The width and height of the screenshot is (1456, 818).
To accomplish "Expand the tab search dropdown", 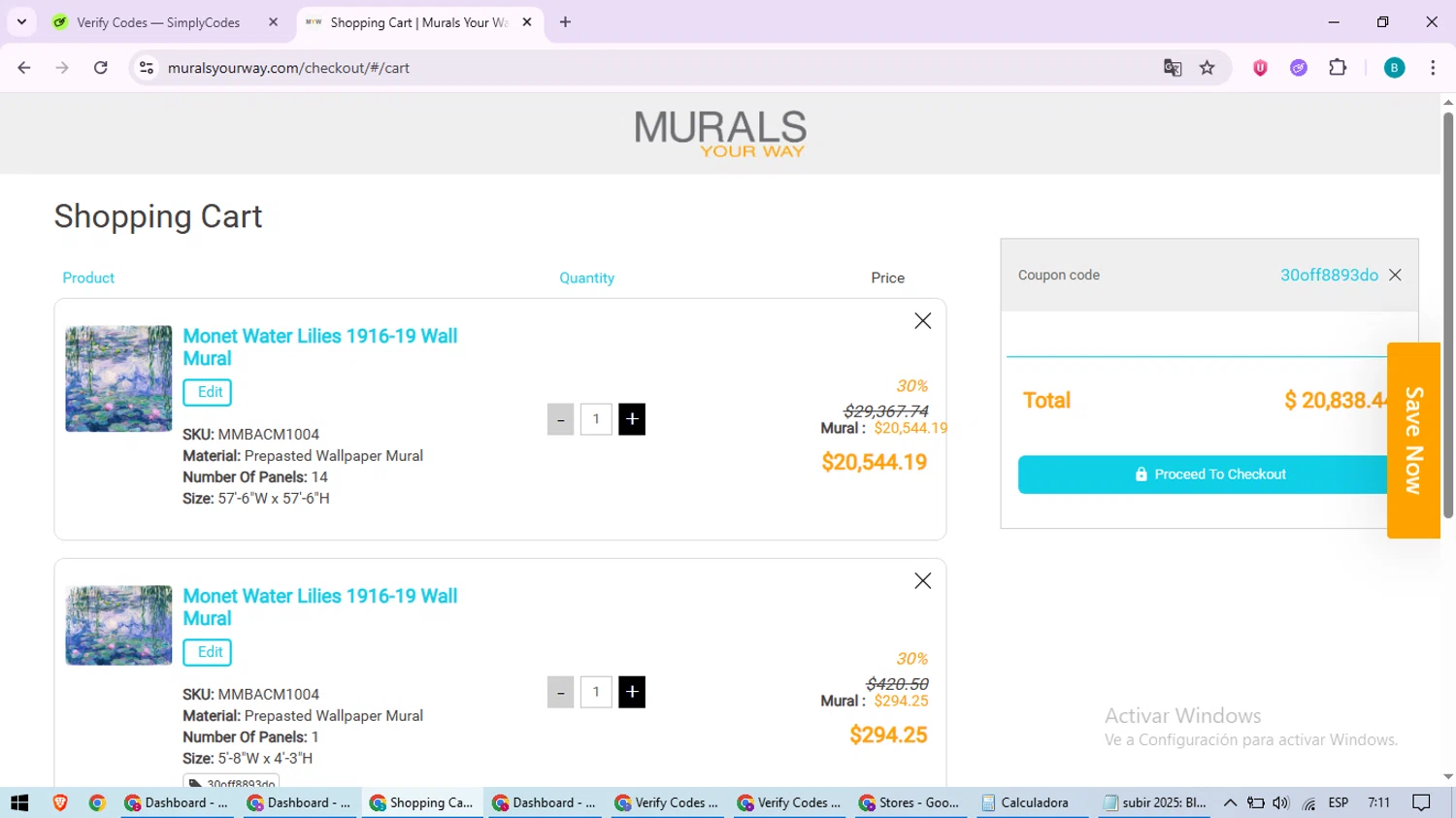I will [21, 22].
